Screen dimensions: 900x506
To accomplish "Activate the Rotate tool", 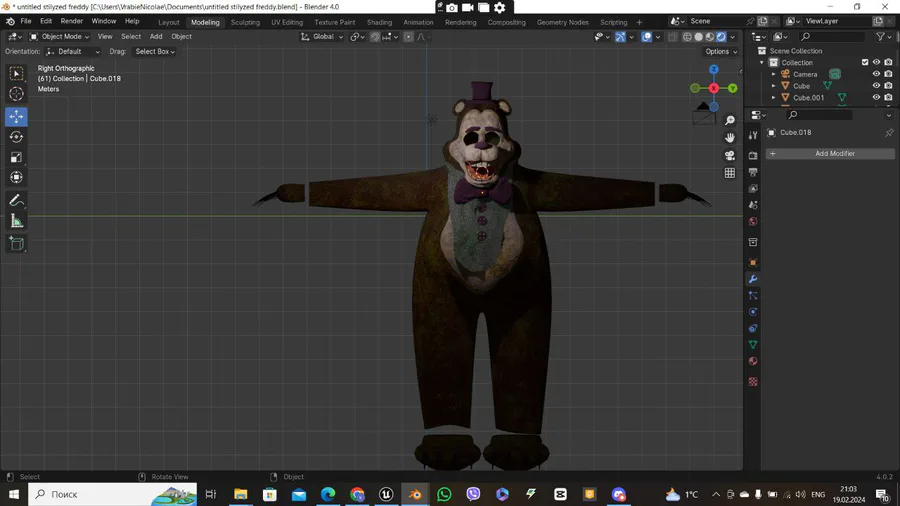I will pyautogui.click(x=16, y=137).
